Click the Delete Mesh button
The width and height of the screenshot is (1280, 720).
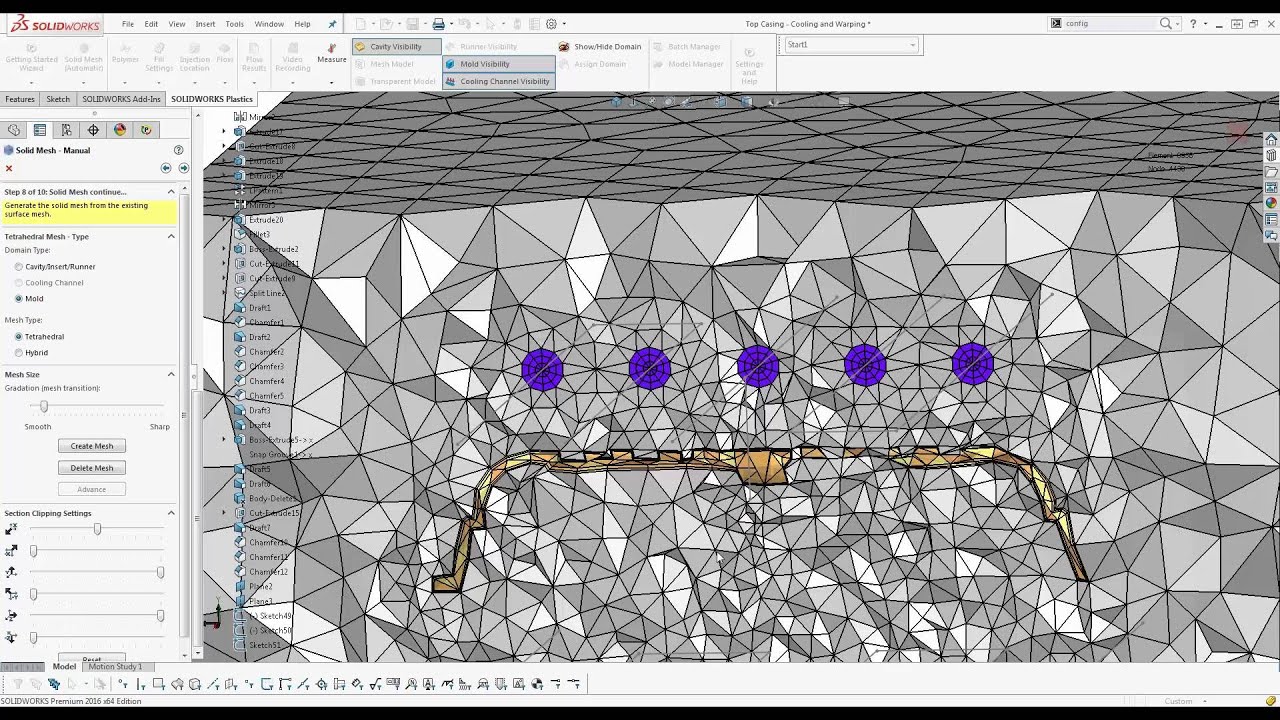click(x=92, y=468)
